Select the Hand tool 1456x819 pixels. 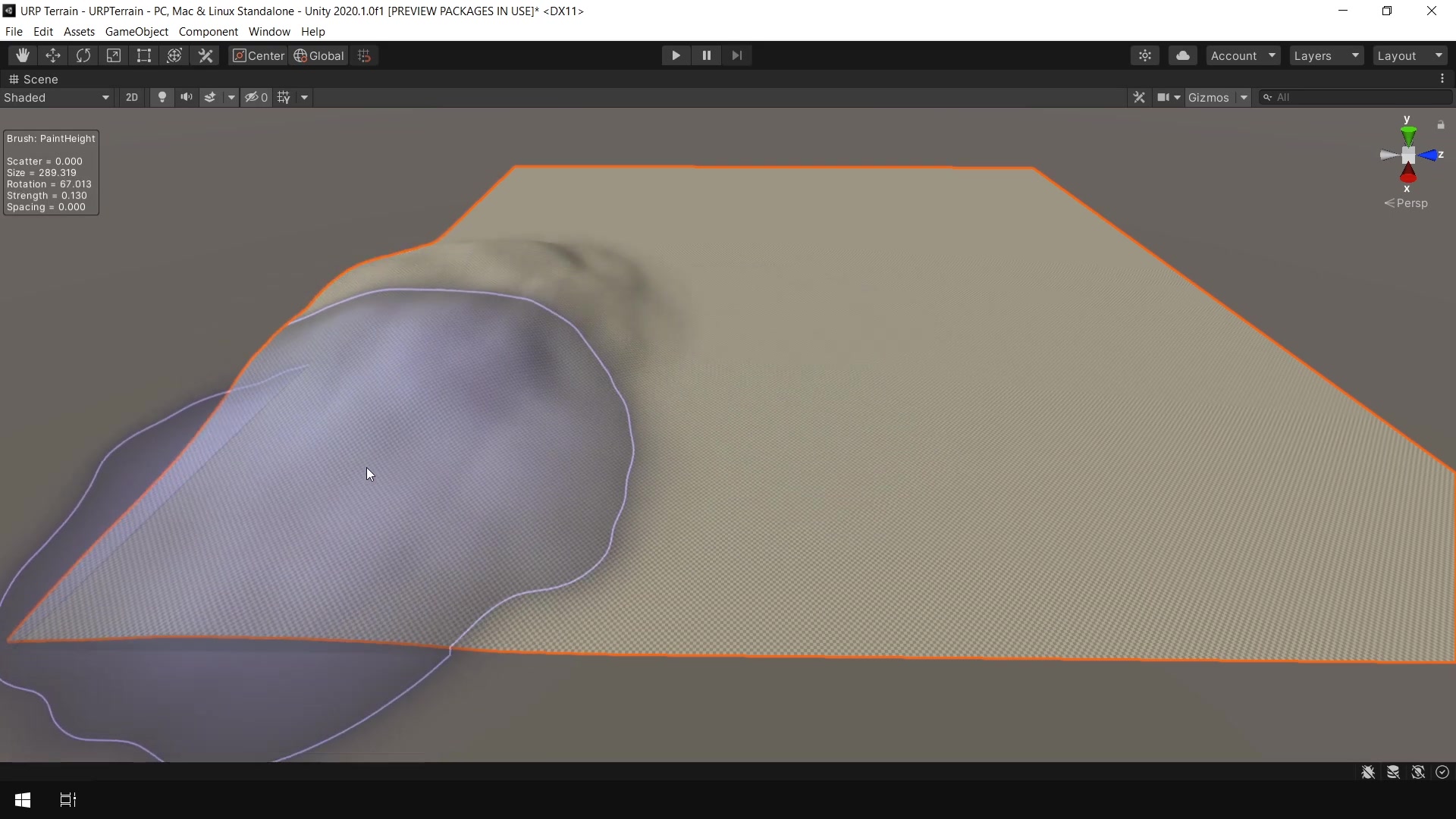[x=23, y=55]
